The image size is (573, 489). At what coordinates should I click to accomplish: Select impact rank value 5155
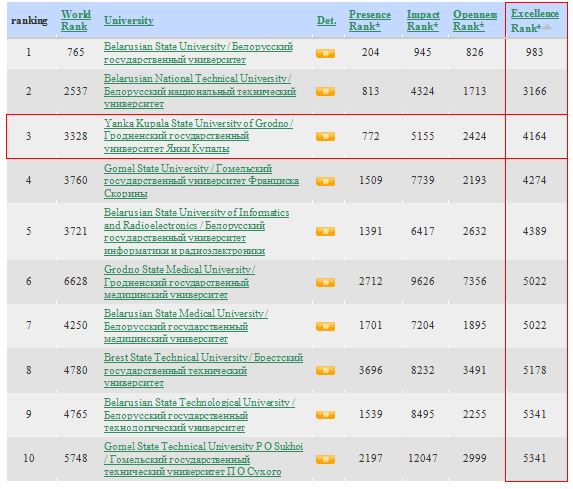tap(423, 136)
